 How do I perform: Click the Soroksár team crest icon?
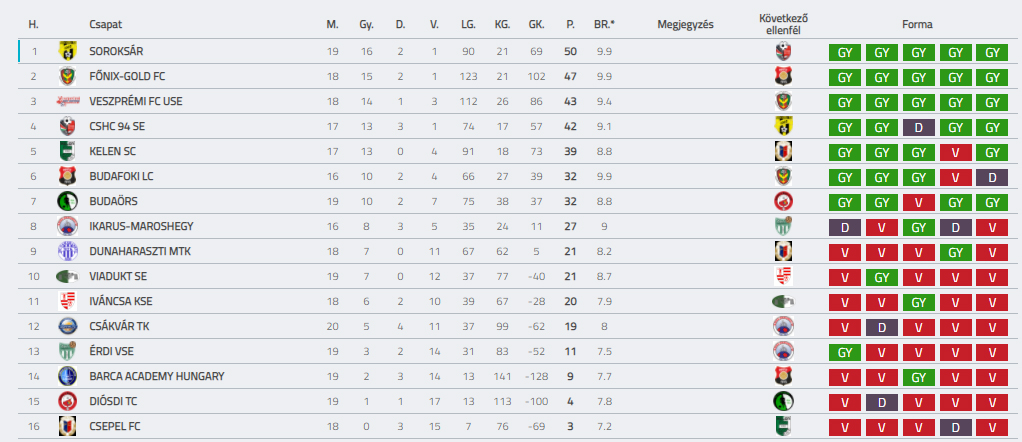coord(67,50)
